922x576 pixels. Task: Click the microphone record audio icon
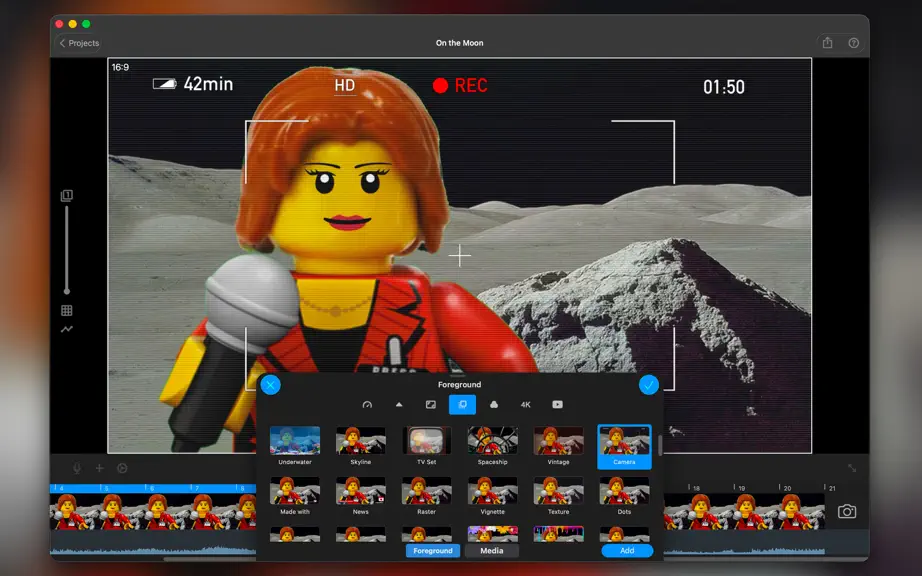point(76,468)
